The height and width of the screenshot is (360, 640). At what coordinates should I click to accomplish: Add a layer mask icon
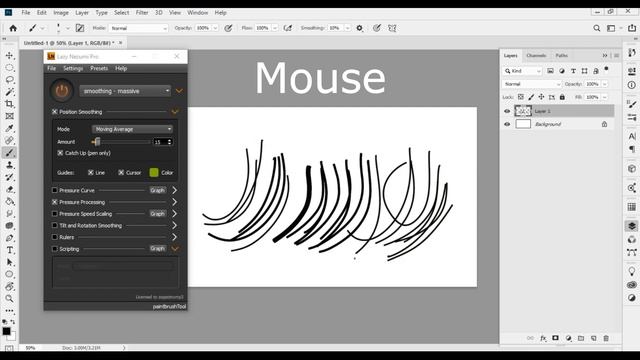tap(556, 338)
